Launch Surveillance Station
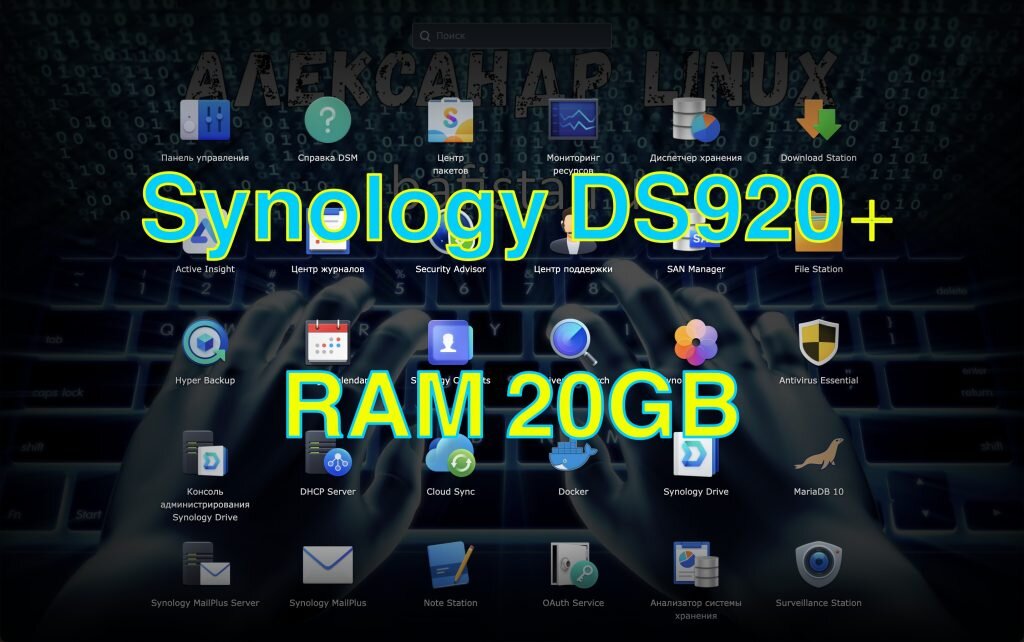Screen dimensions: 1024x642 coord(818,565)
